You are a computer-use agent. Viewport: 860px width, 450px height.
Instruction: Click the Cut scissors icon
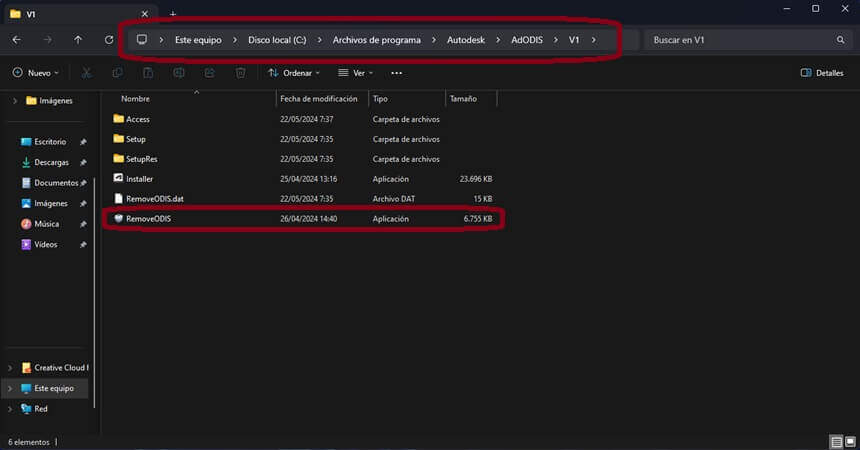(x=86, y=72)
